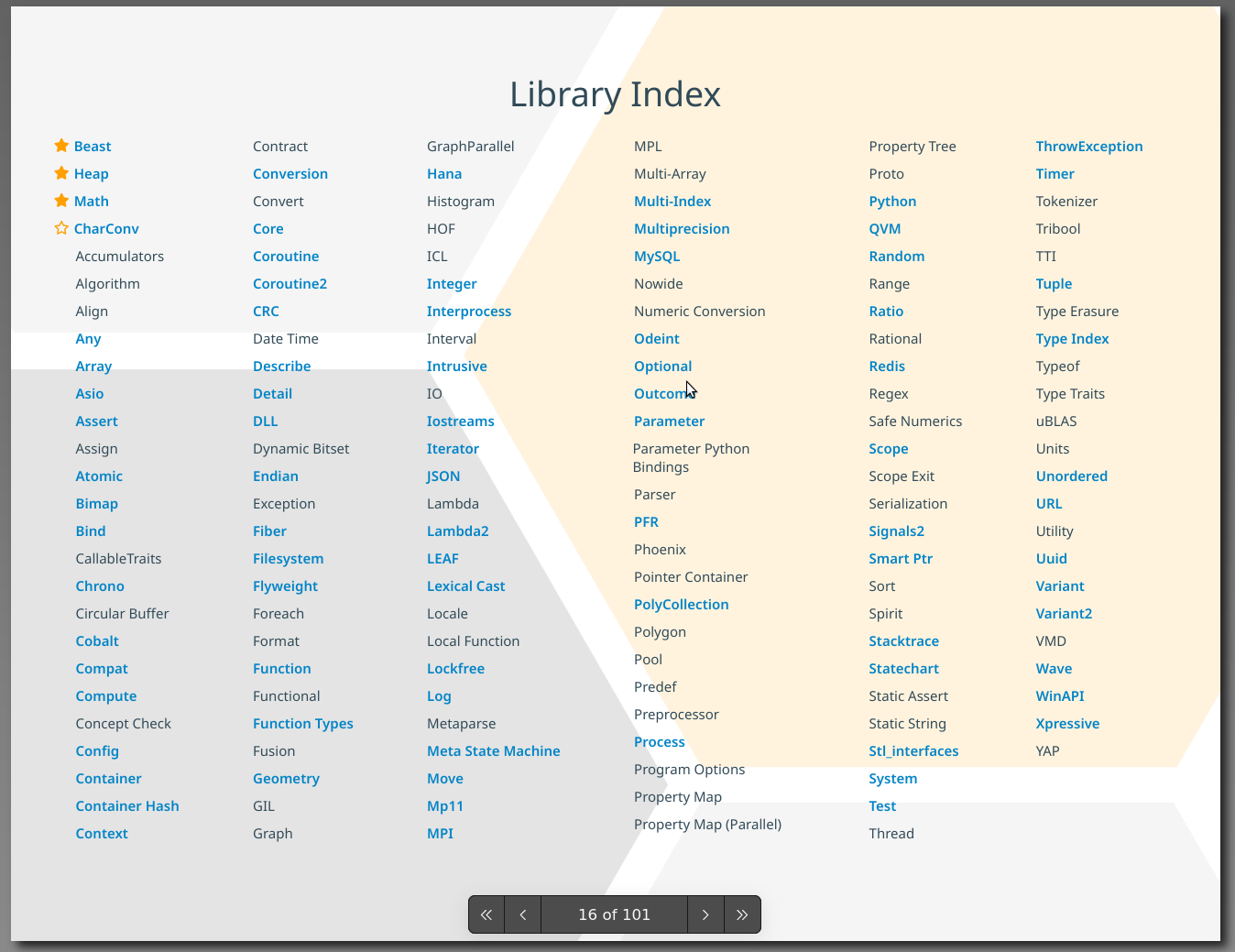Image resolution: width=1235 pixels, height=952 pixels.
Task: Skip to the last page using the double-right chevron
Action: pyautogui.click(x=742, y=914)
